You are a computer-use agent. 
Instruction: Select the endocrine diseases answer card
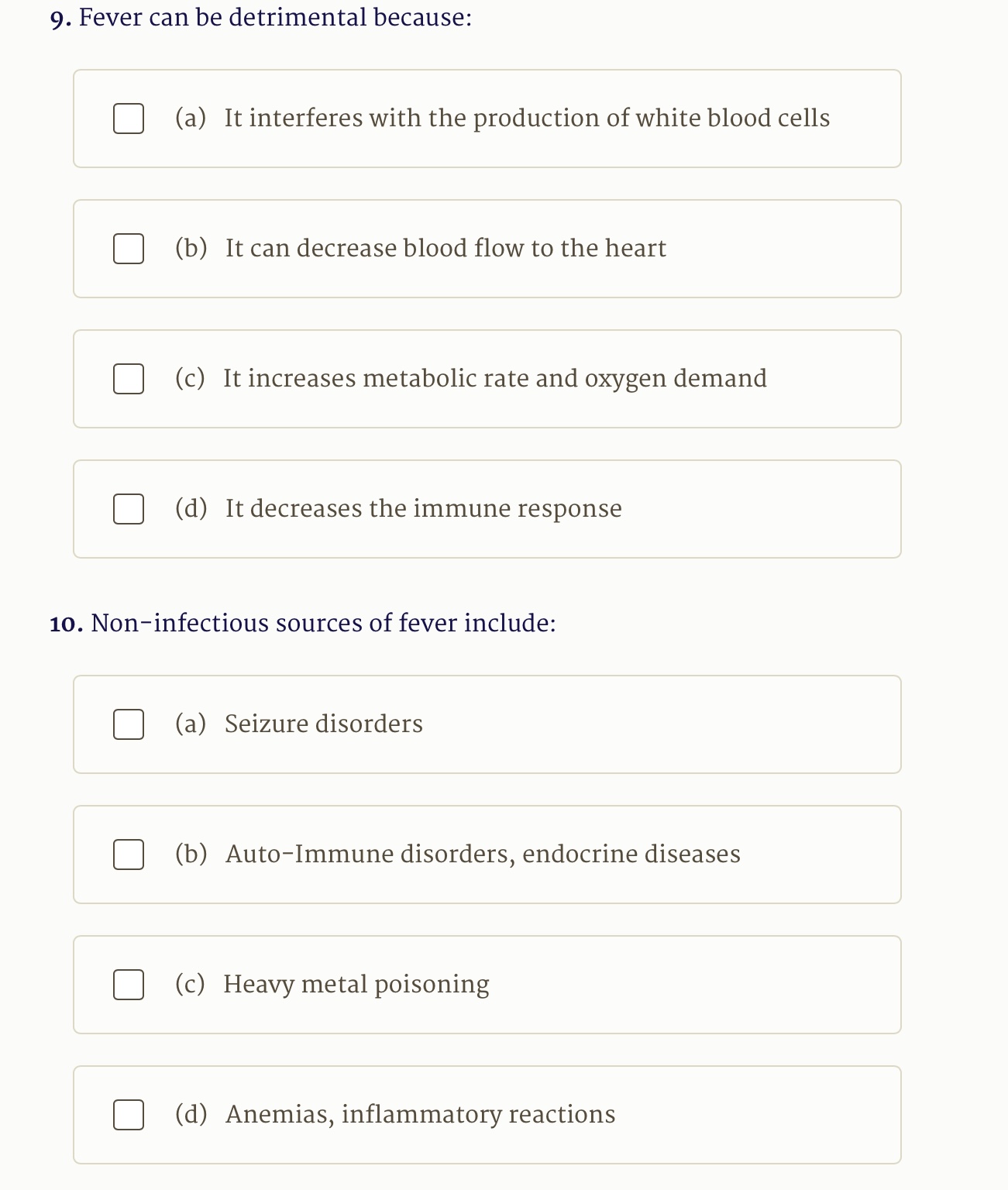[487, 855]
